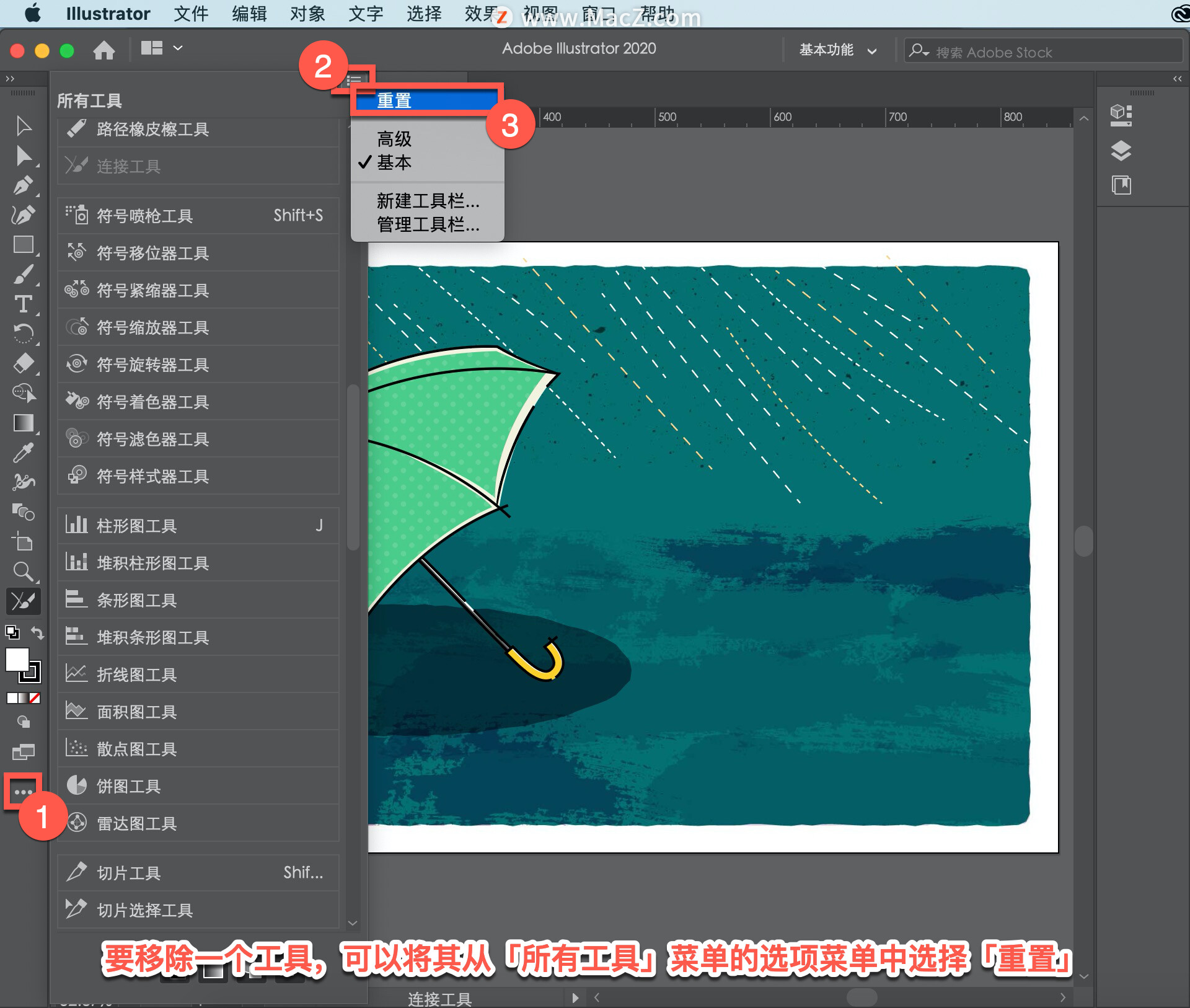The image size is (1190, 1008).
Task: Click Drawing Mode icon
Action: pos(24,722)
